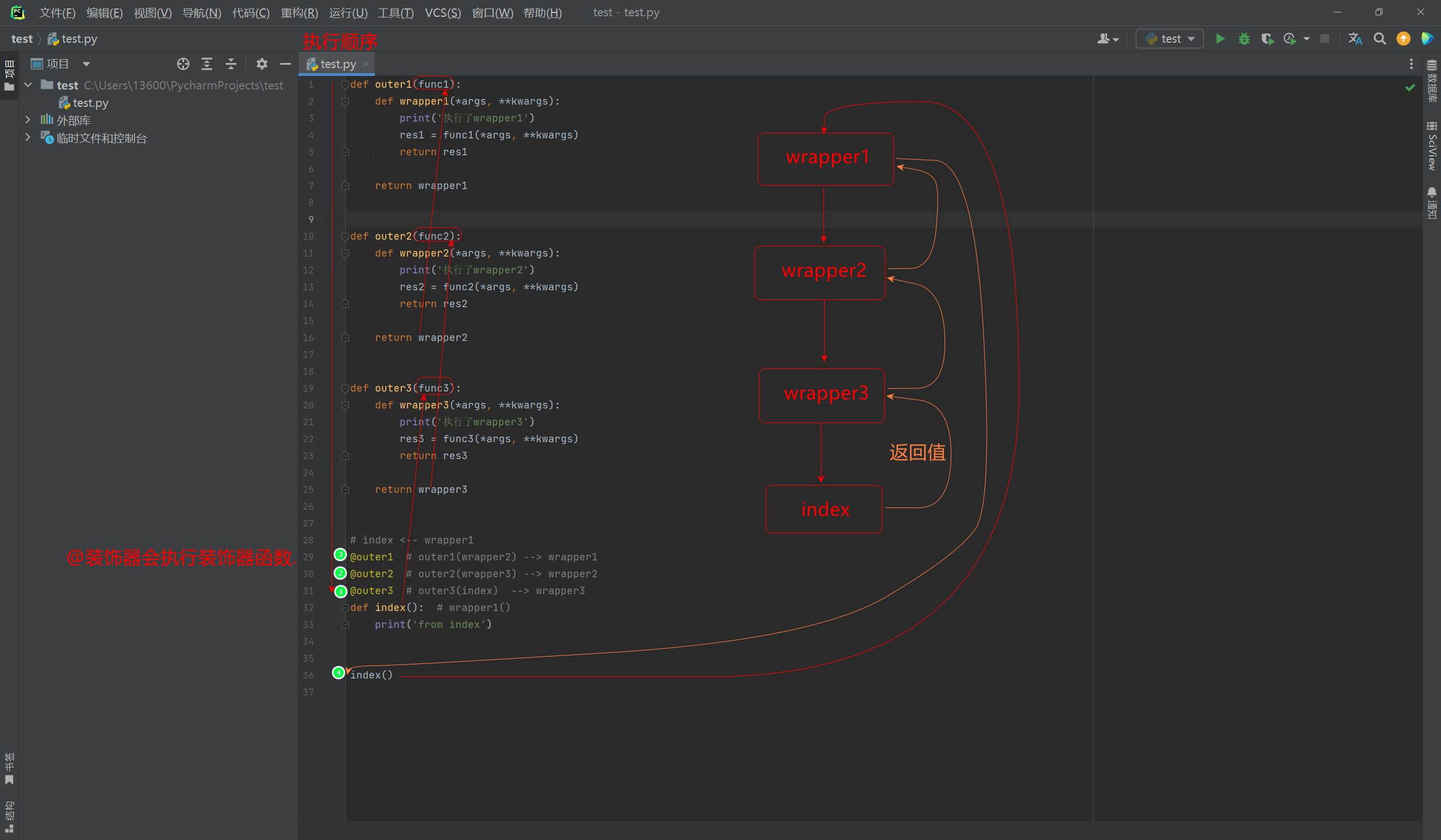
Task: Open the VCS menu
Action: [442, 12]
